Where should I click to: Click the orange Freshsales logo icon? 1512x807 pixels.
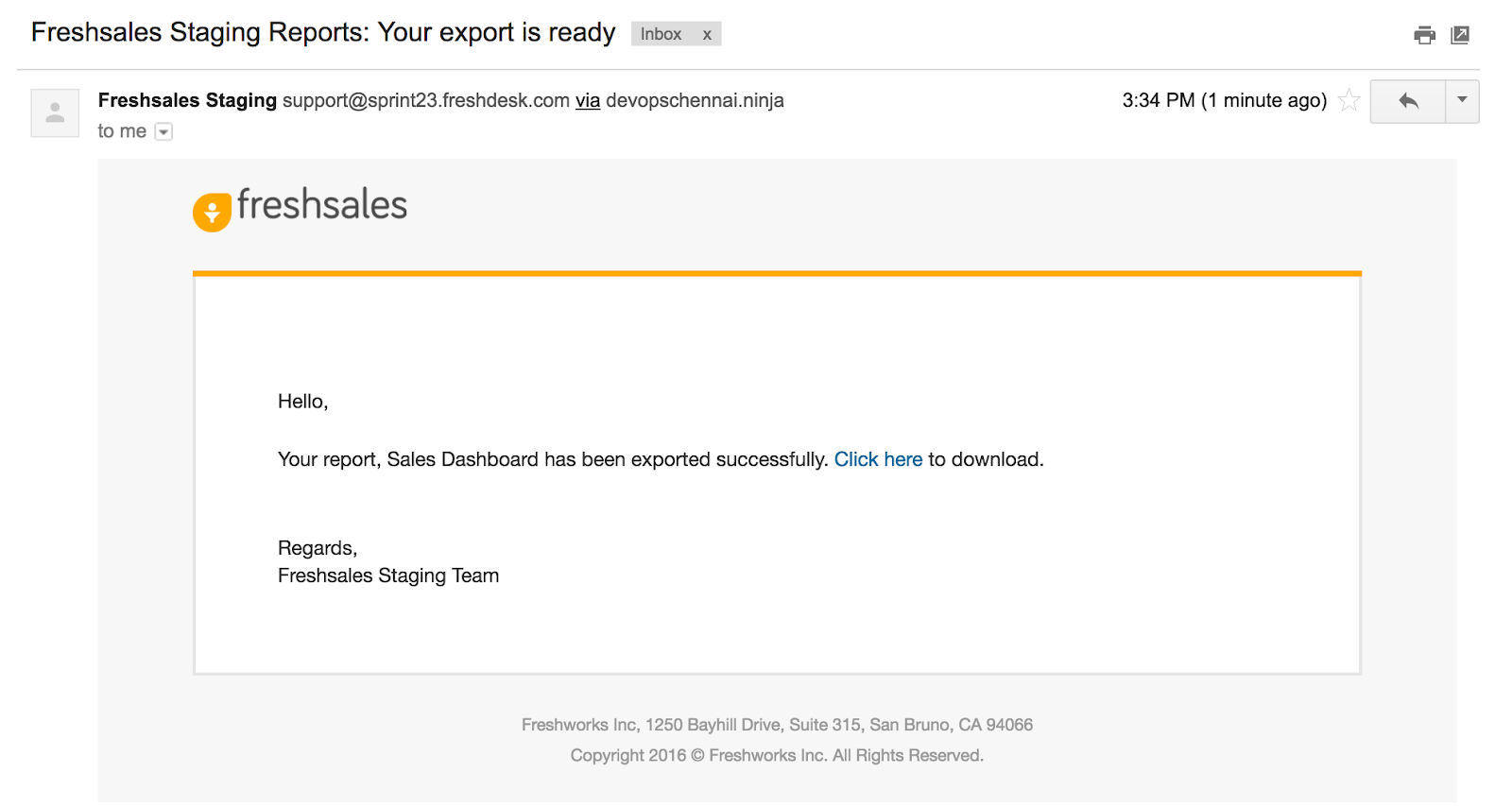(212, 212)
